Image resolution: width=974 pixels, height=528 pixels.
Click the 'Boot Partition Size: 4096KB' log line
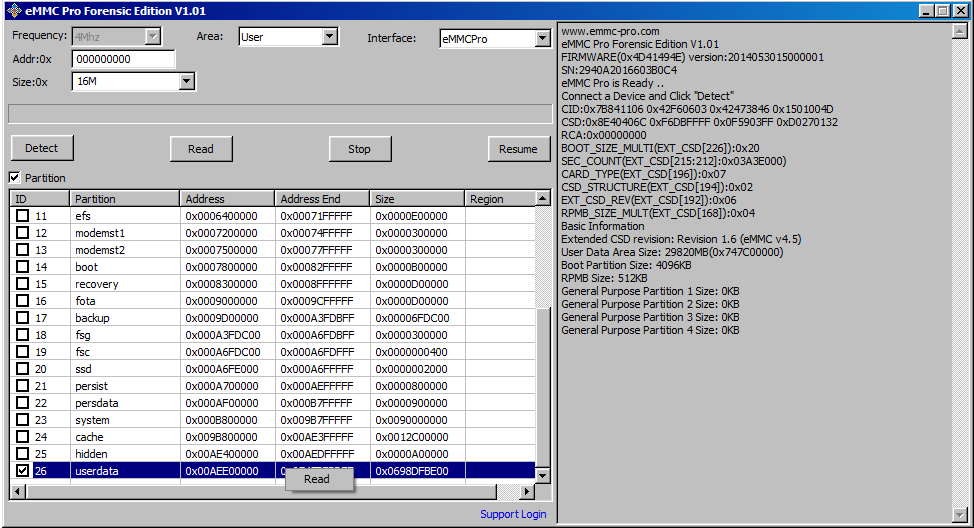(x=626, y=265)
